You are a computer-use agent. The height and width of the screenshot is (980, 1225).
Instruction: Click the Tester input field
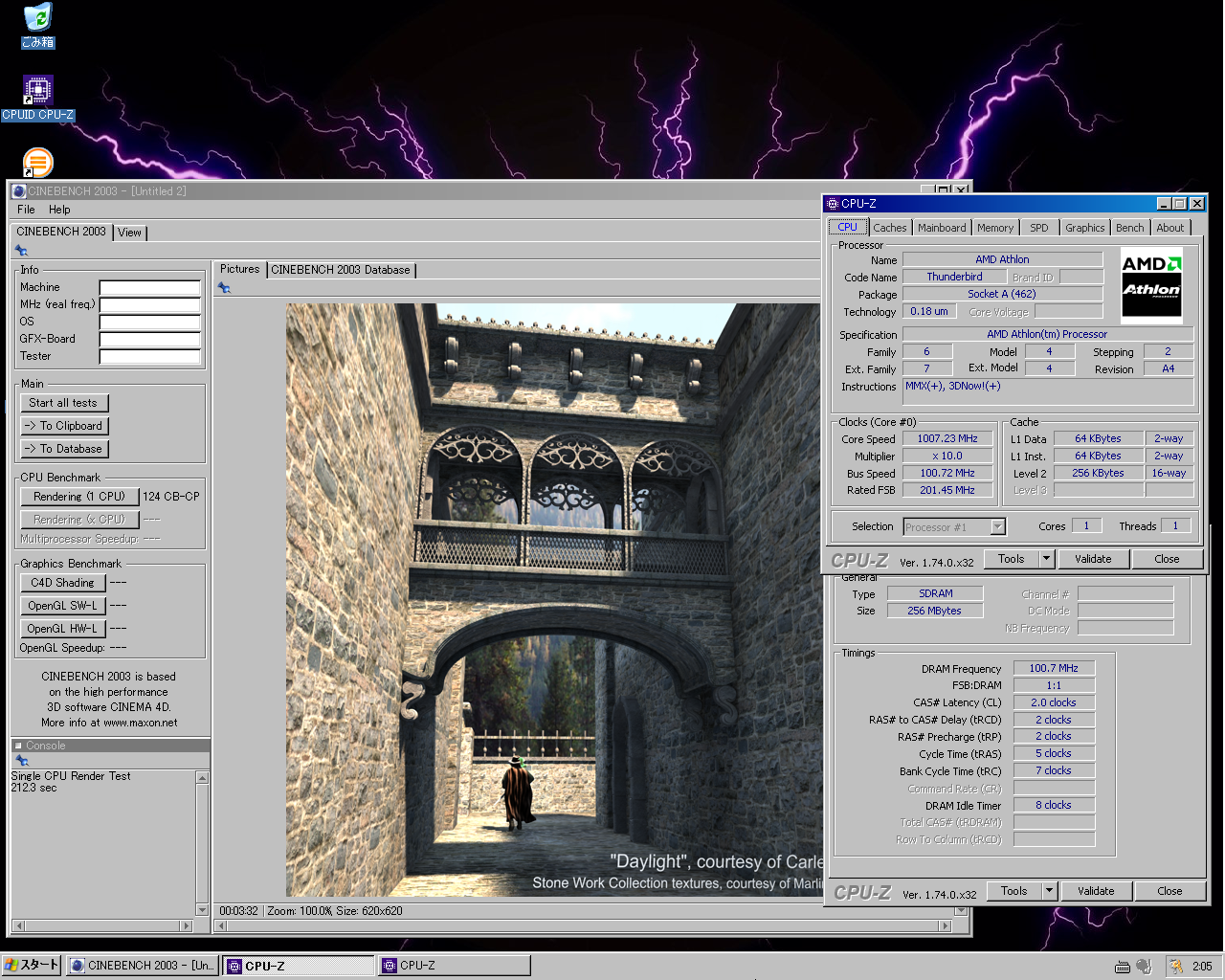[150, 356]
